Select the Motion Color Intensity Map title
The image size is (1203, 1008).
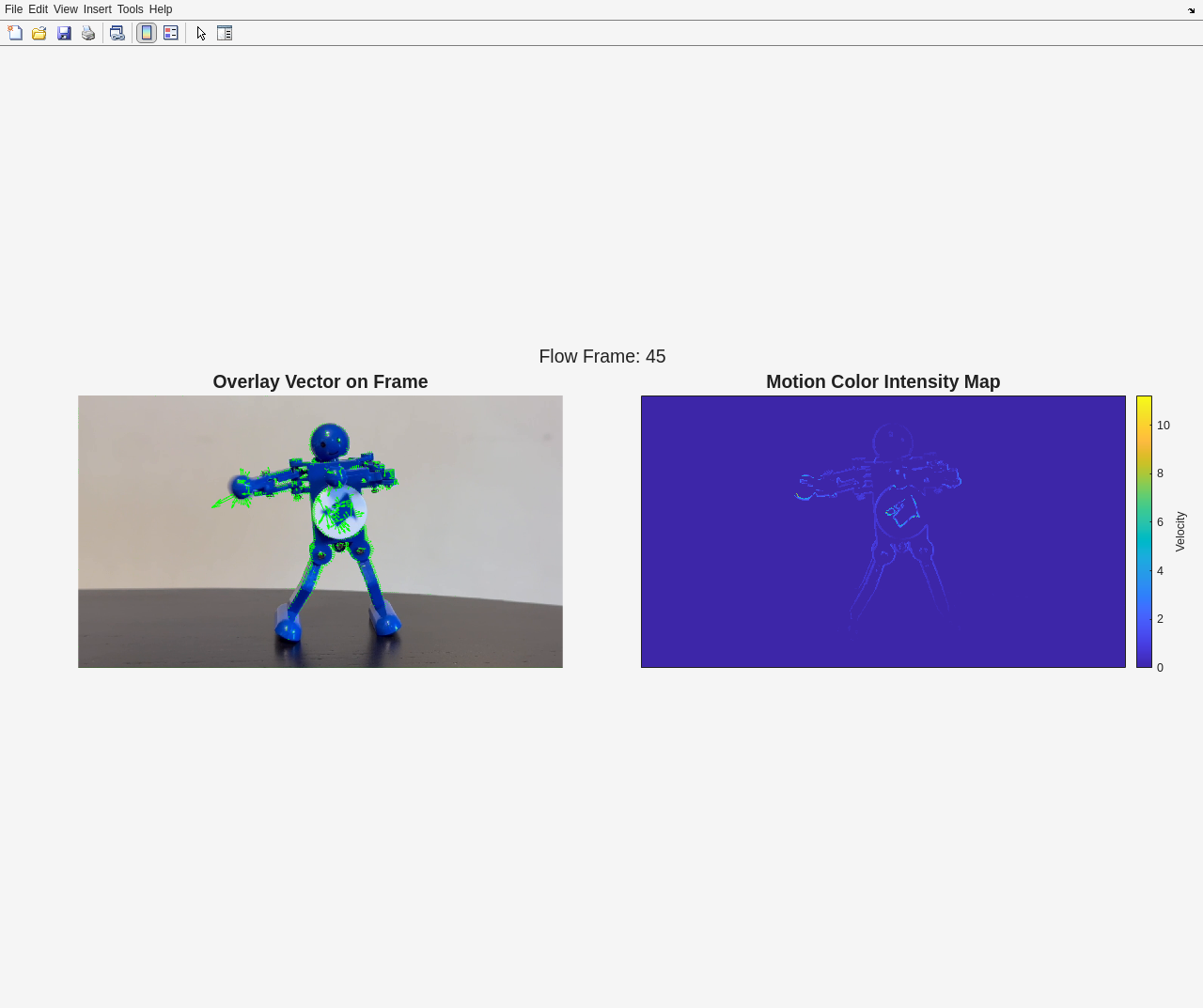[883, 381]
